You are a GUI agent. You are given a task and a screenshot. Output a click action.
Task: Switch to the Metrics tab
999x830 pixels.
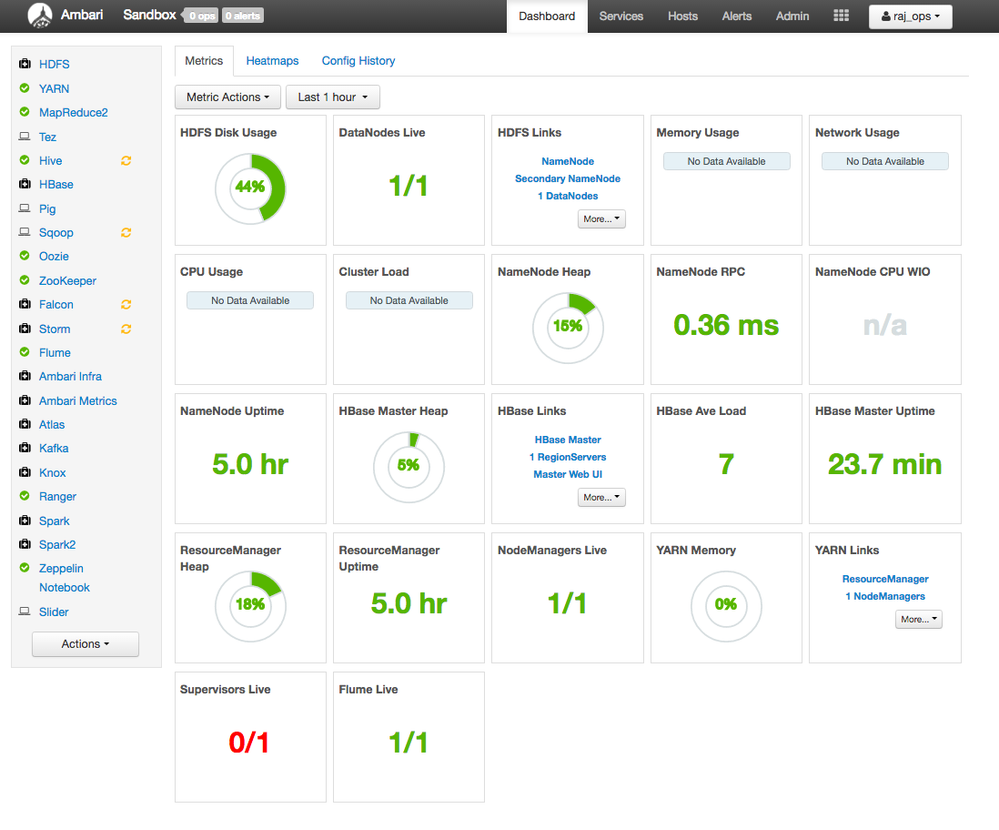tap(204, 61)
